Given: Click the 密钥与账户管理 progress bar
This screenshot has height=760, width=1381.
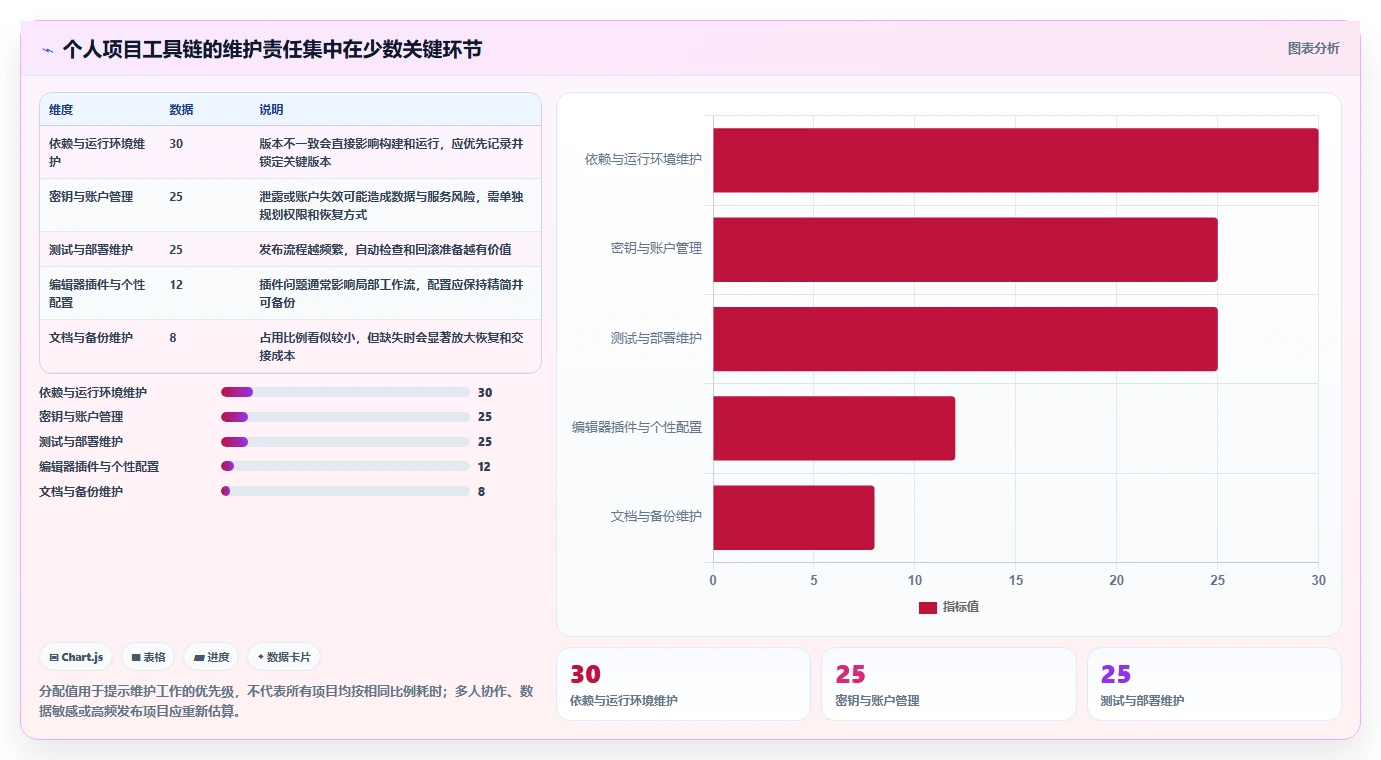Looking at the screenshot, I should (x=345, y=417).
